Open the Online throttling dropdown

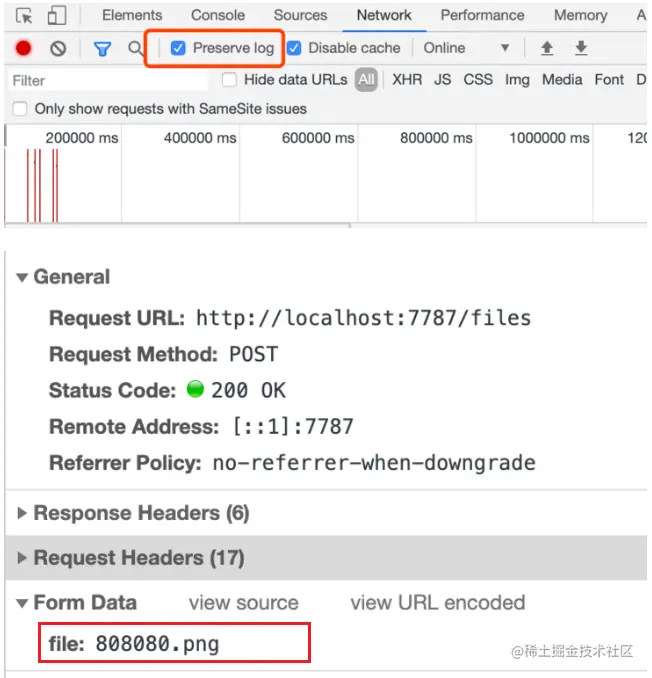[x=466, y=48]
